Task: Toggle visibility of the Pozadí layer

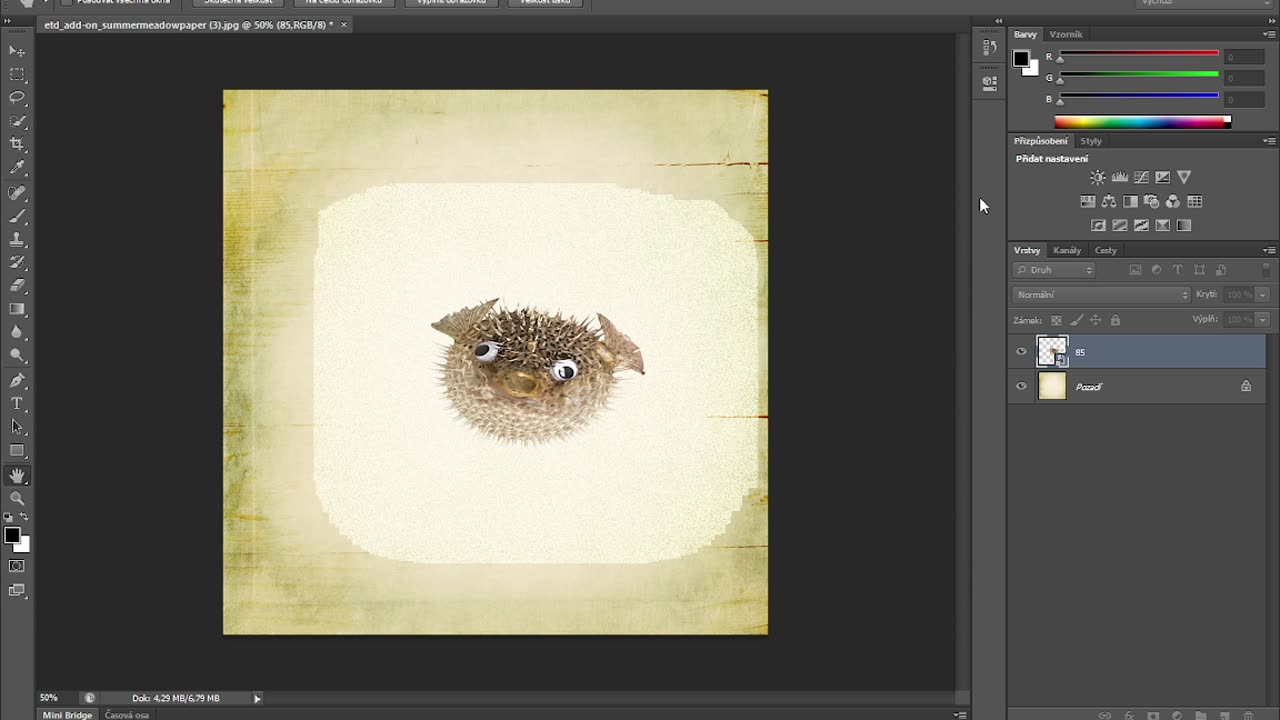Action: point(1021,387)
